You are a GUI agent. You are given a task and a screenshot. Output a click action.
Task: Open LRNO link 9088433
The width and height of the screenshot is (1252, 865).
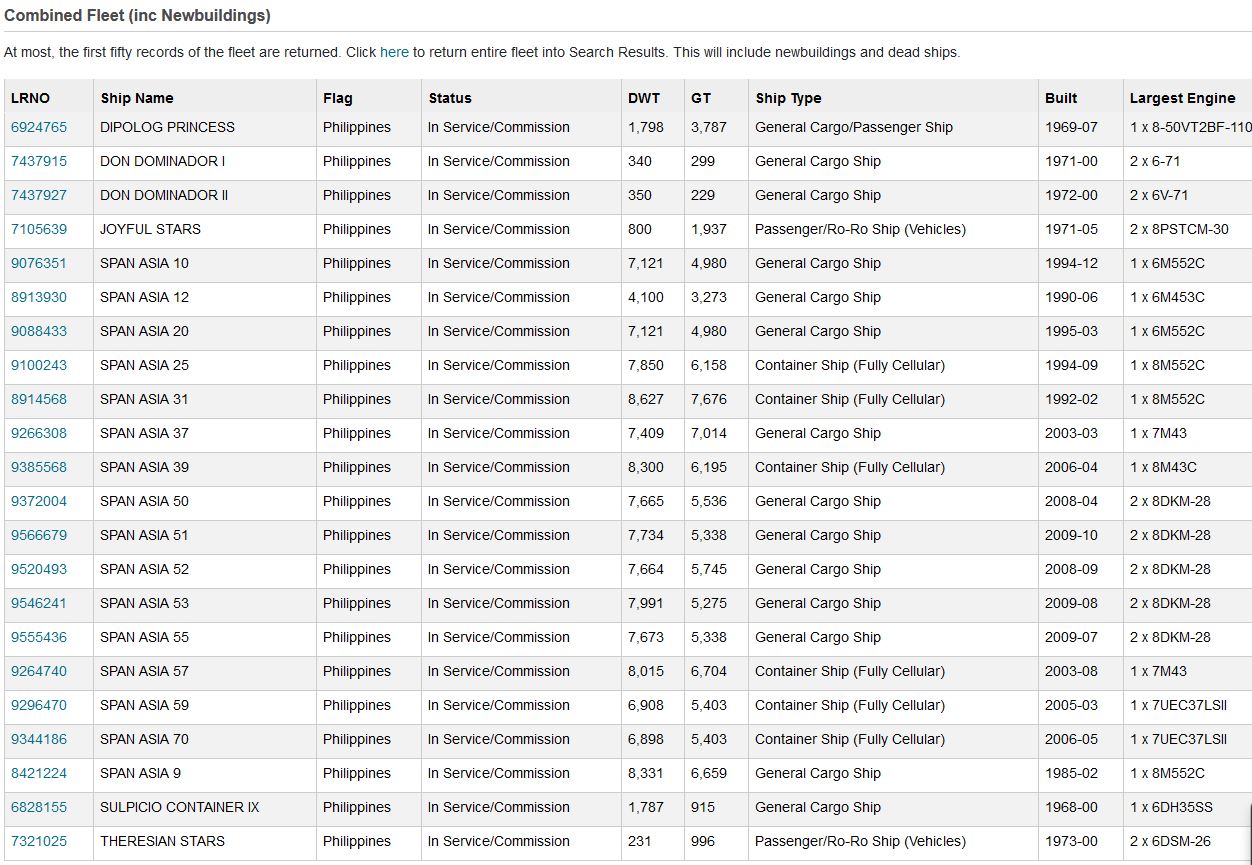coord(39,331)
